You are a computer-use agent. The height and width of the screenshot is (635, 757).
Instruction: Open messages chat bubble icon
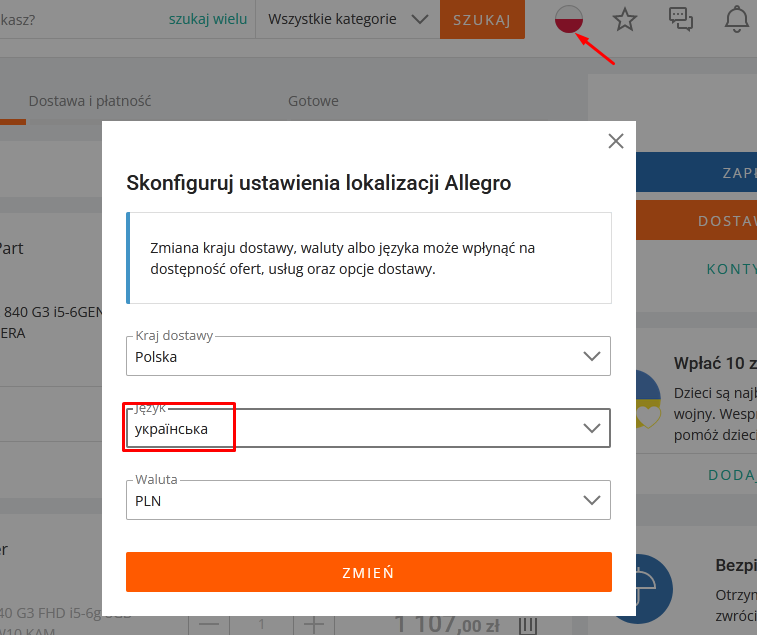tap(681, 19)
